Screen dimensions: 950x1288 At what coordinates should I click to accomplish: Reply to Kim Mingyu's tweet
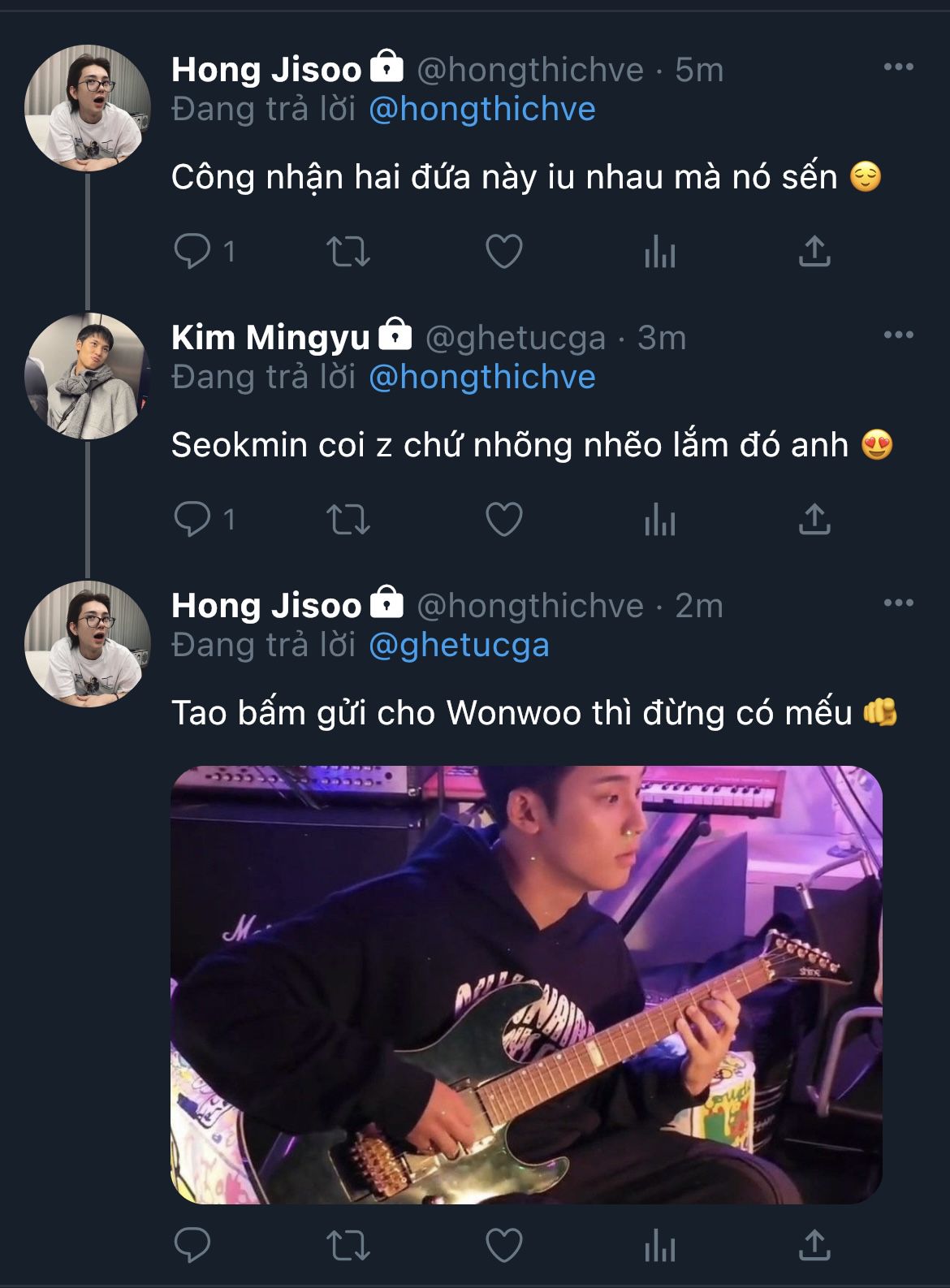tap(192, 519)
